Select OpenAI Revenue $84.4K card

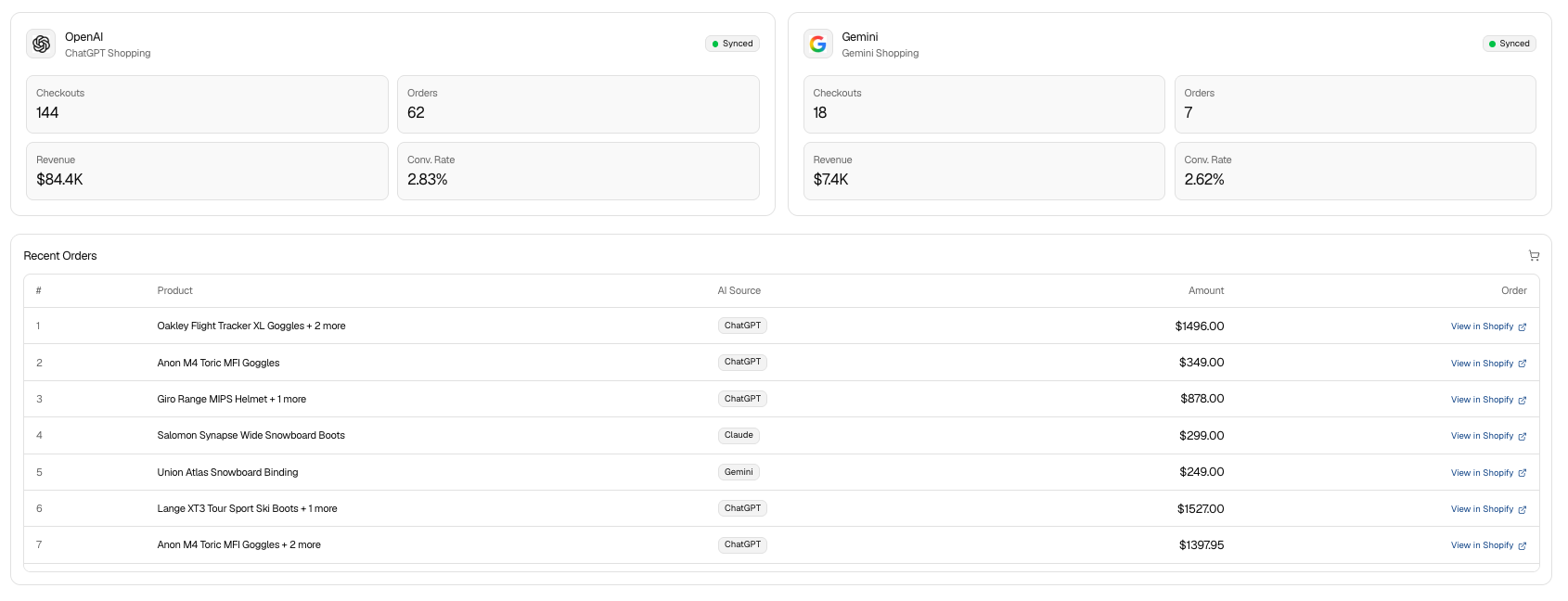[207, 171]
